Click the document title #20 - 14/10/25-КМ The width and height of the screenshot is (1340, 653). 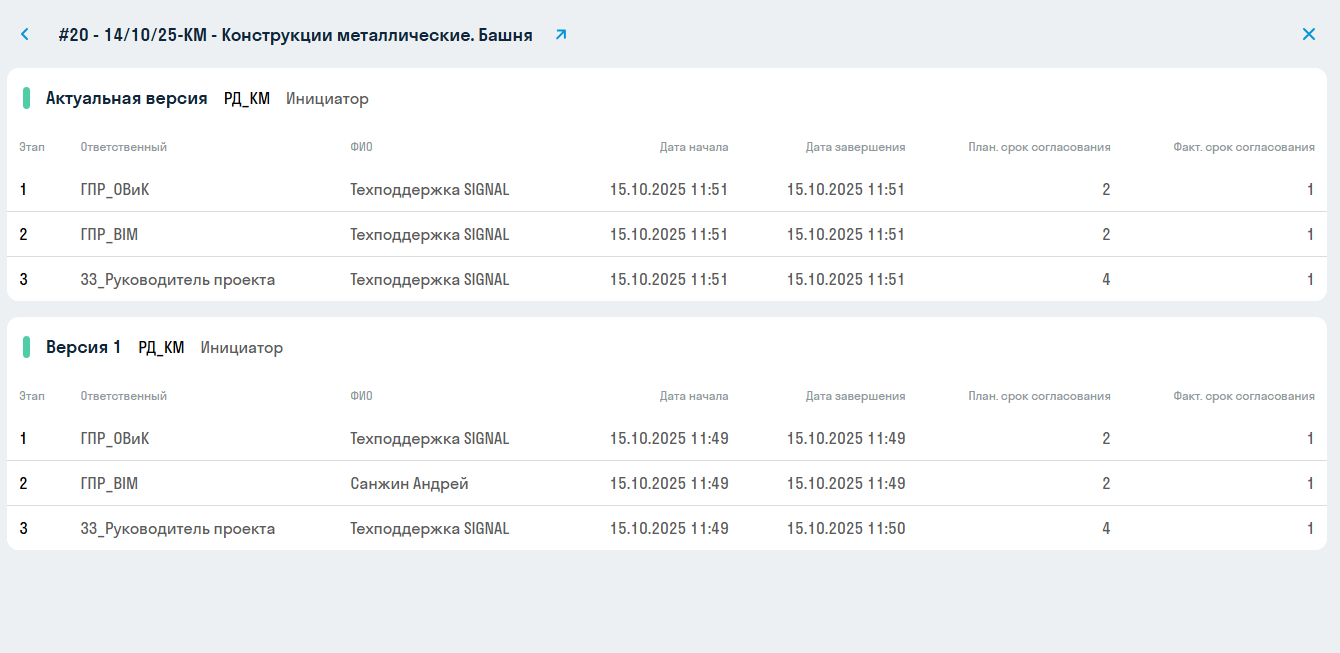[x=295, y=35]
